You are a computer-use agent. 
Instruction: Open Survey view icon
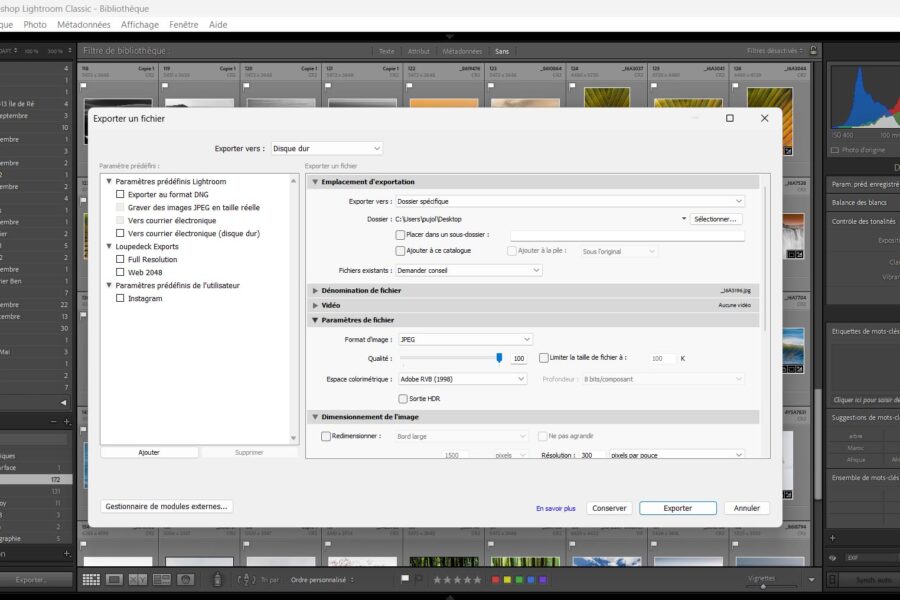click(x=162, y=579)
